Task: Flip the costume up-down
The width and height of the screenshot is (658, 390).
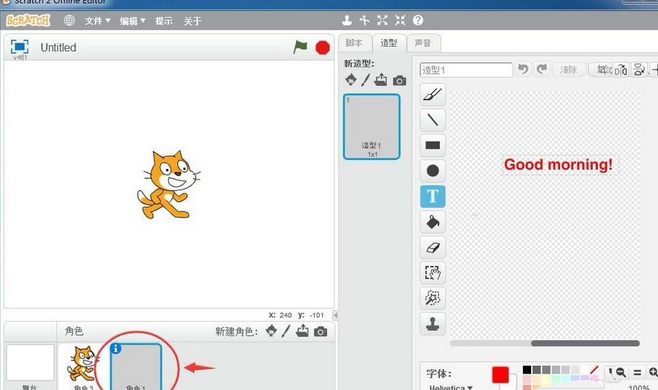Action: (639, 70)
